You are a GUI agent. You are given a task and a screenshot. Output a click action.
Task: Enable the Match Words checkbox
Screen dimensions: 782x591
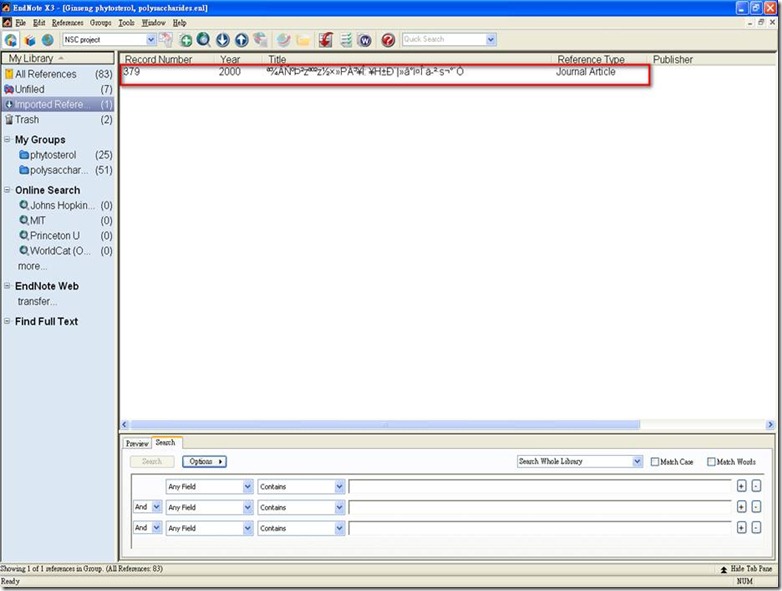pos(711,462)
